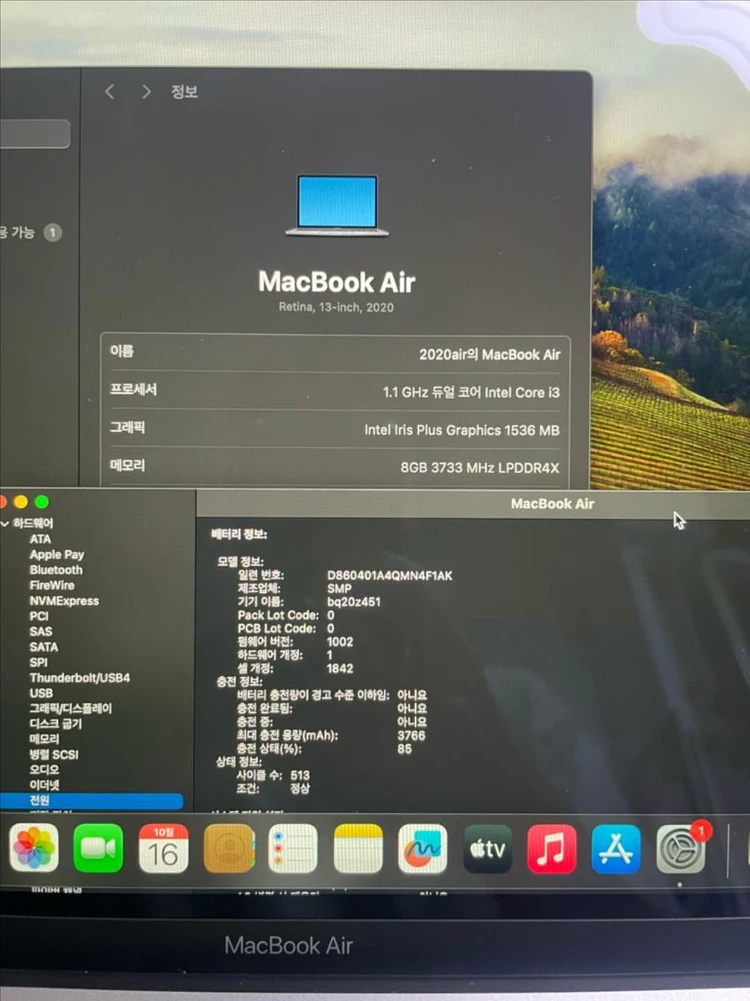The image size is (750, 1001).
Task: Open Apple TV app in Dock
Action: (488, 848)
